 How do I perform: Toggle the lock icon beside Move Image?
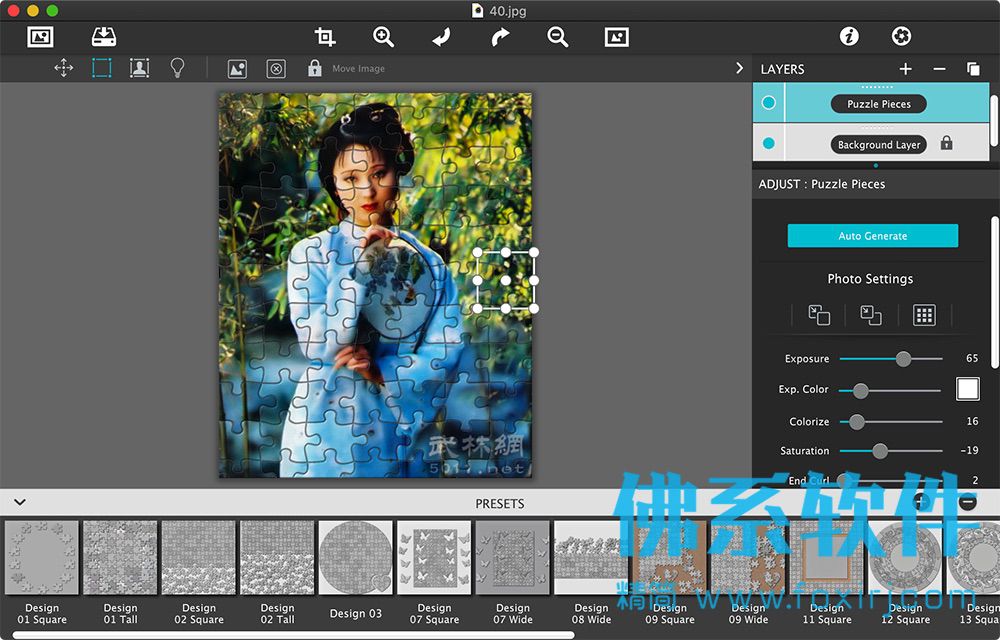[314, 68]
